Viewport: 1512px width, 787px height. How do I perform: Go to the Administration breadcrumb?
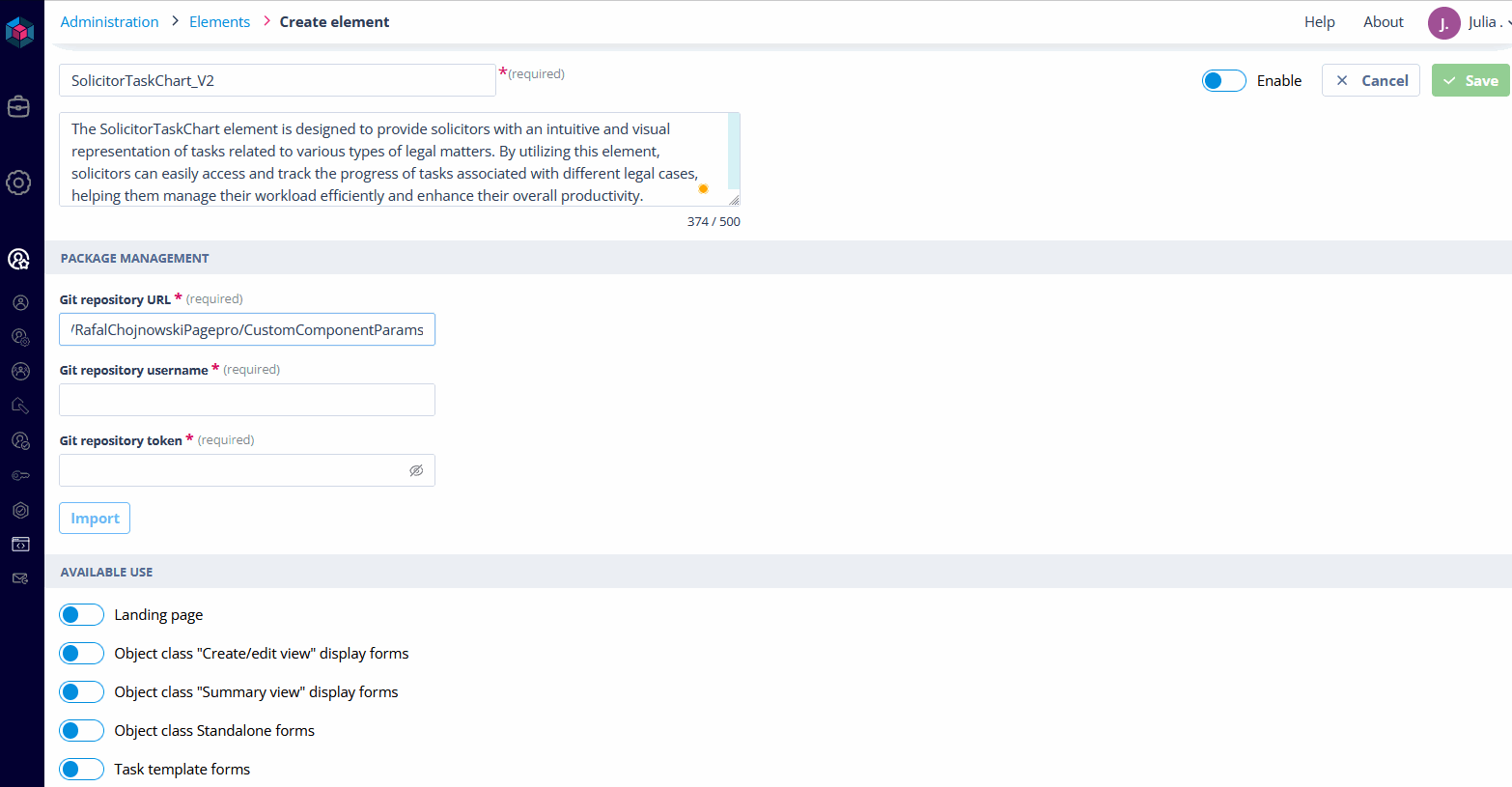(109, 22)
